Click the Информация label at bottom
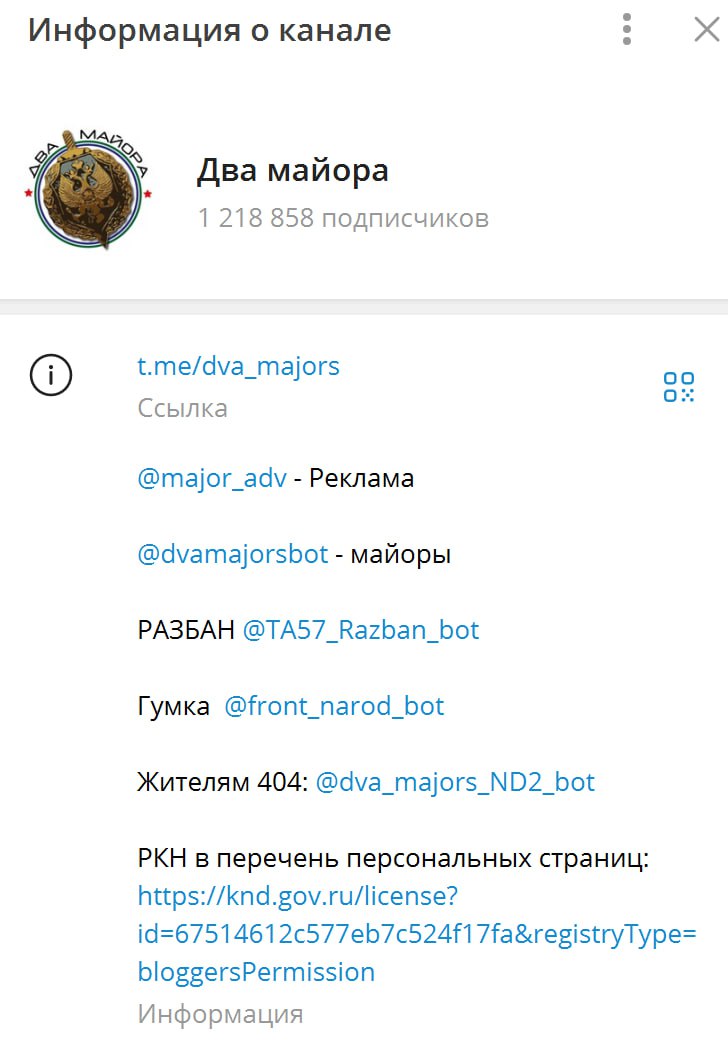This screenshot has height=1045, width=728. click(221, 1014)
